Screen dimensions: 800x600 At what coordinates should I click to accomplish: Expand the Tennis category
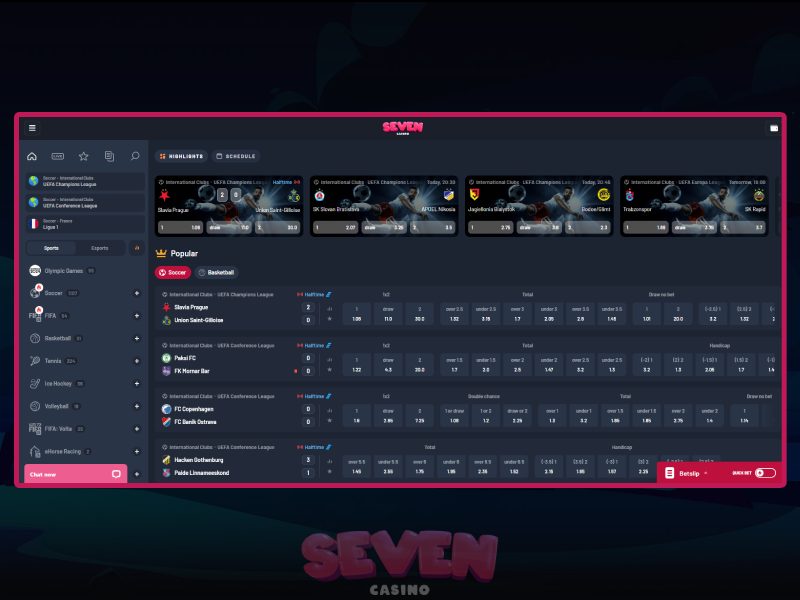137,361
